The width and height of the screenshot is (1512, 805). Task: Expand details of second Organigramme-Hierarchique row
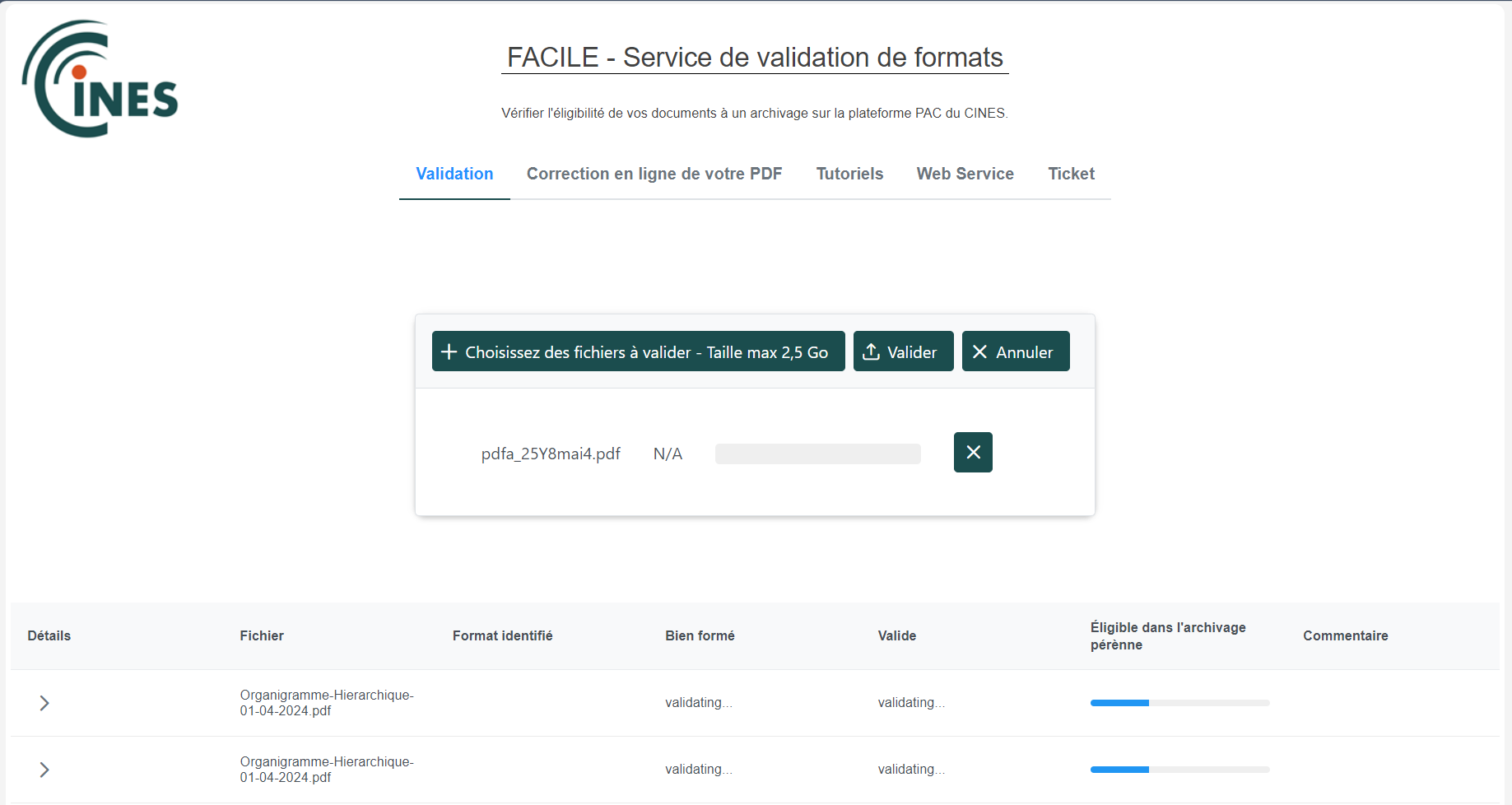point(44,770)
